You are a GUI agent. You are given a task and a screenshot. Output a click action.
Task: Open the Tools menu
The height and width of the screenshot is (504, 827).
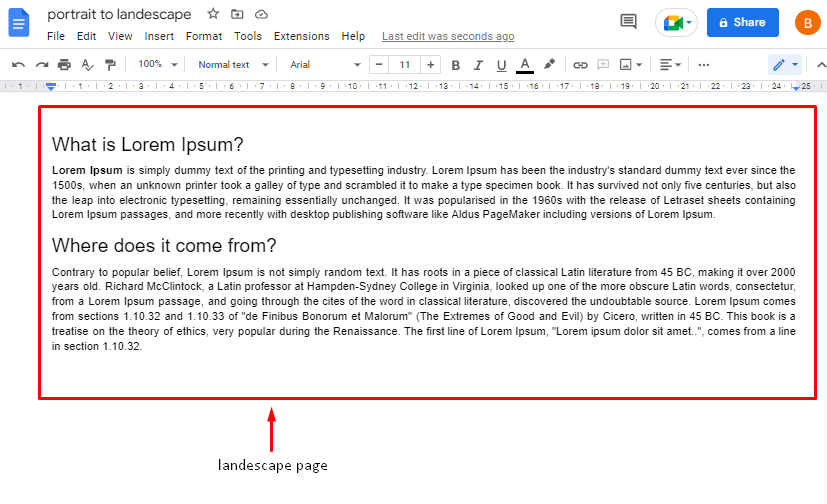[x=248, y=36]
